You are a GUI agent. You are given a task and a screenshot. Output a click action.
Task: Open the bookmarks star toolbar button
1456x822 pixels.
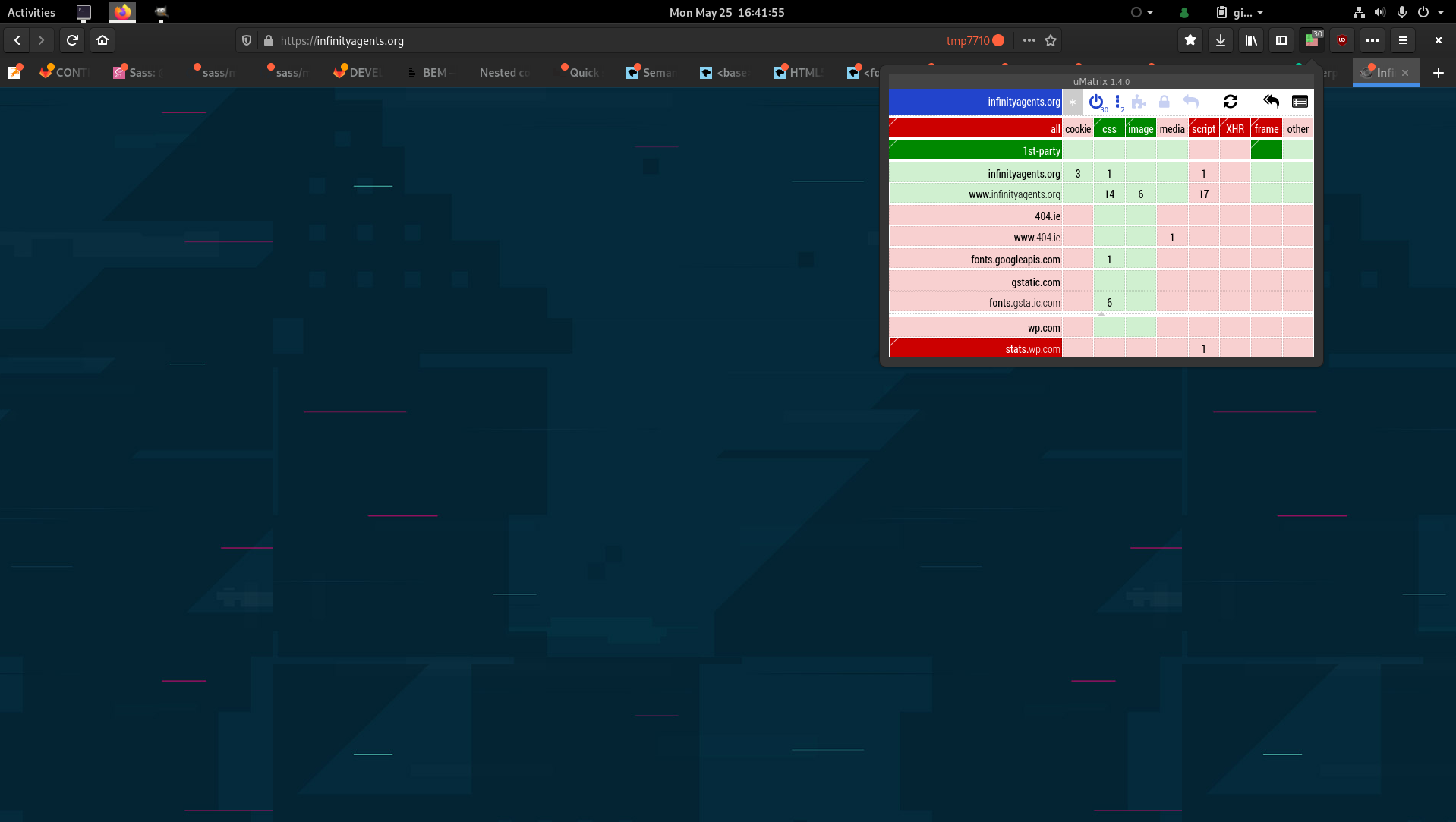[1190, 40]
